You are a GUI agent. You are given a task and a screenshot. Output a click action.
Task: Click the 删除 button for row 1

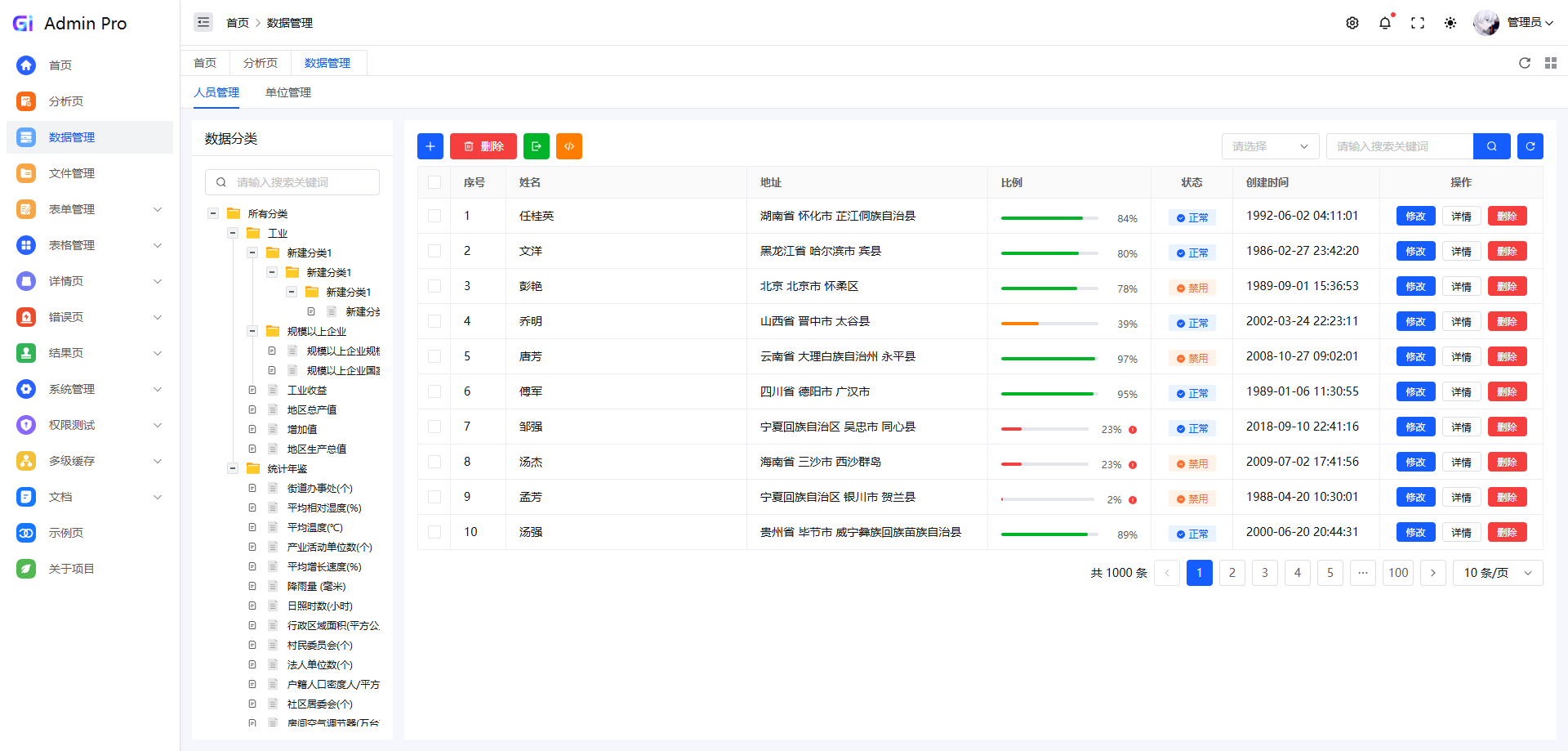[1507, 215]
